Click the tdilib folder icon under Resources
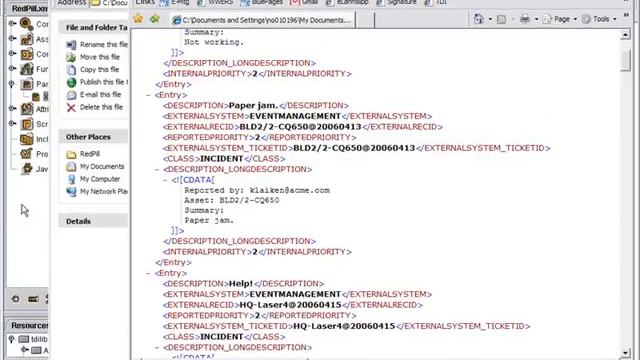Viewport: 640px width, 360px height. pyautogui.click(x=24, y=339)
